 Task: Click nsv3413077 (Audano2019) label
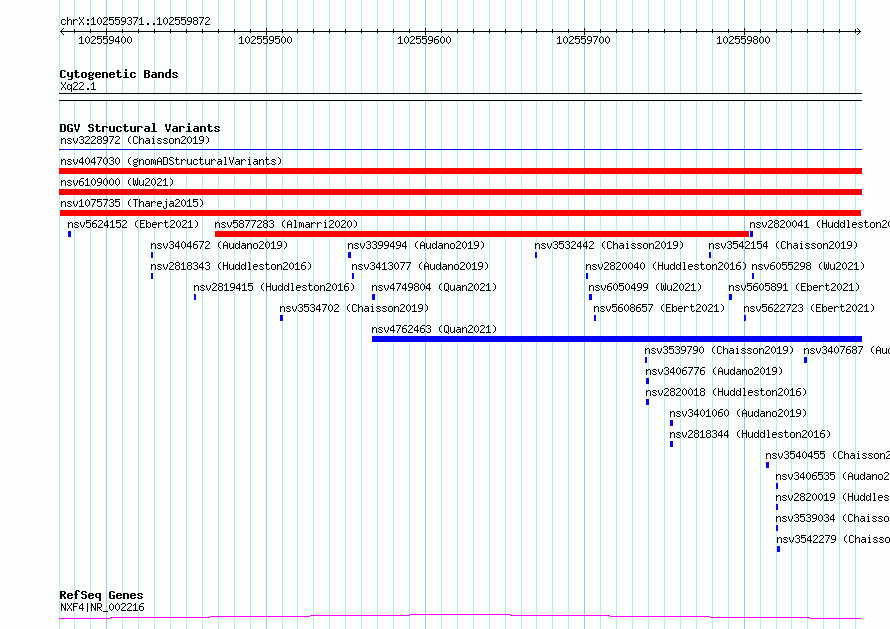pos(420,266)
